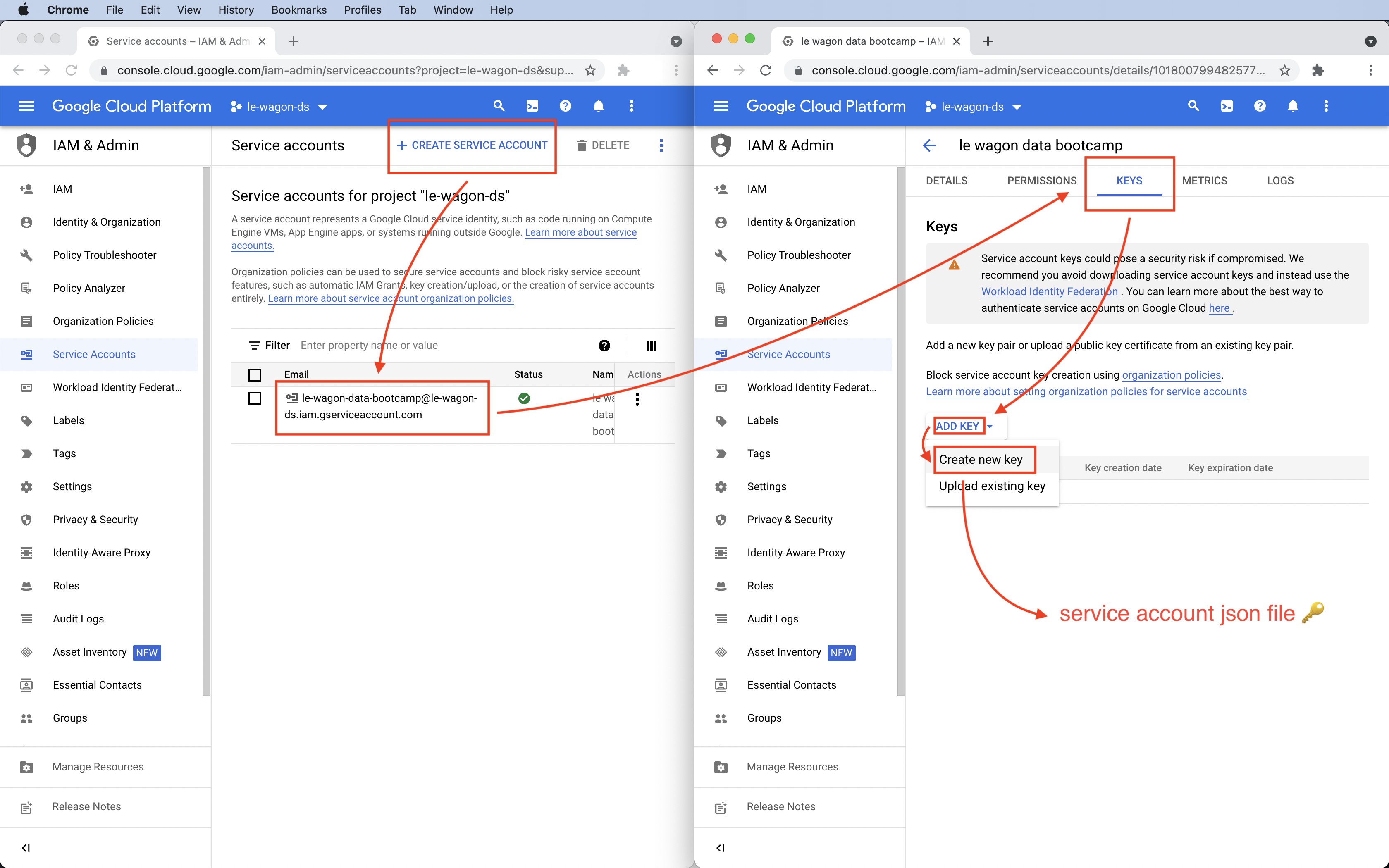Collapse the right window sidebar navigation
Screen dimensions: 1389x868
coord(720,848)
